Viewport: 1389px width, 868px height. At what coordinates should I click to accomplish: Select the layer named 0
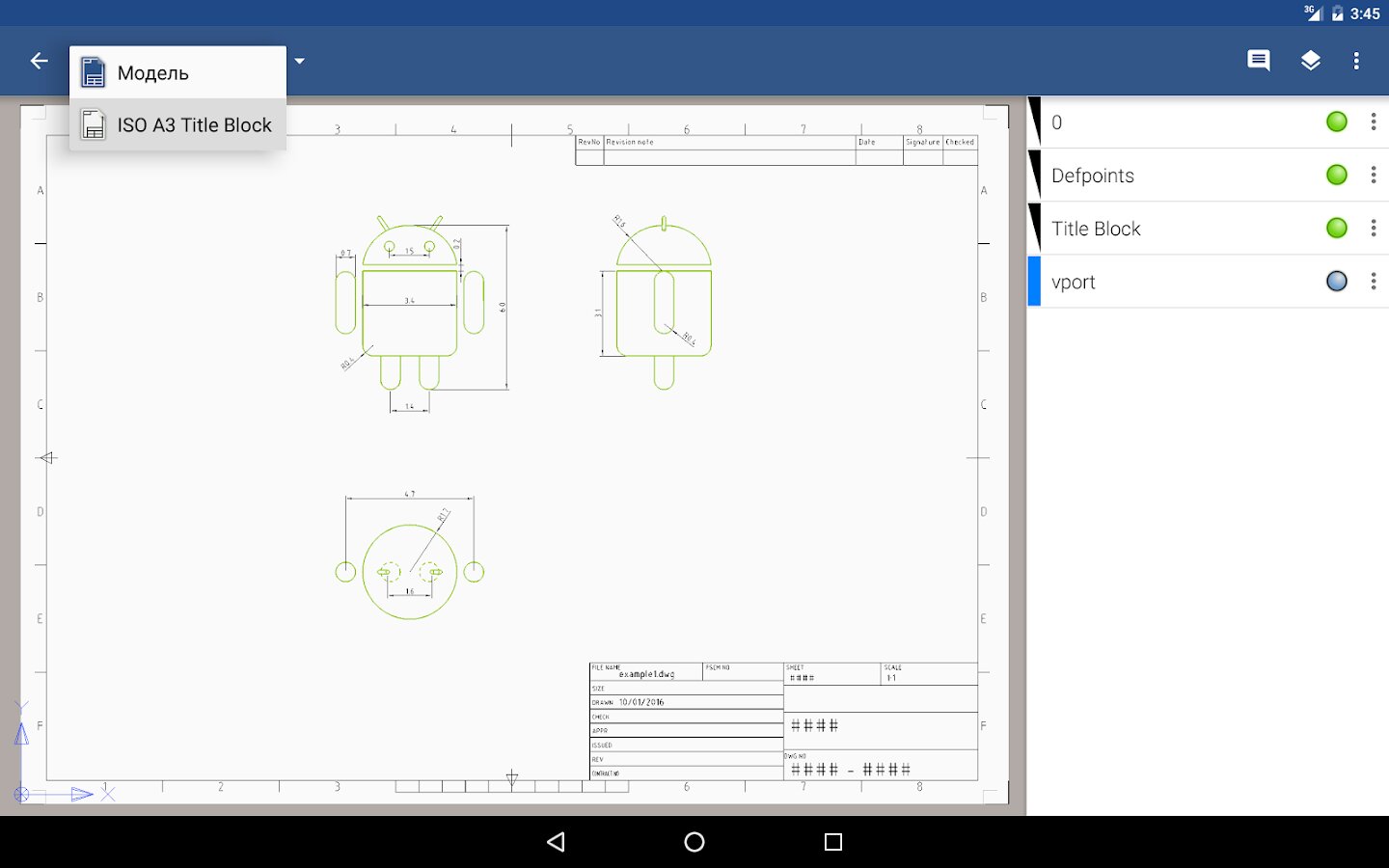coord(1208,122)
